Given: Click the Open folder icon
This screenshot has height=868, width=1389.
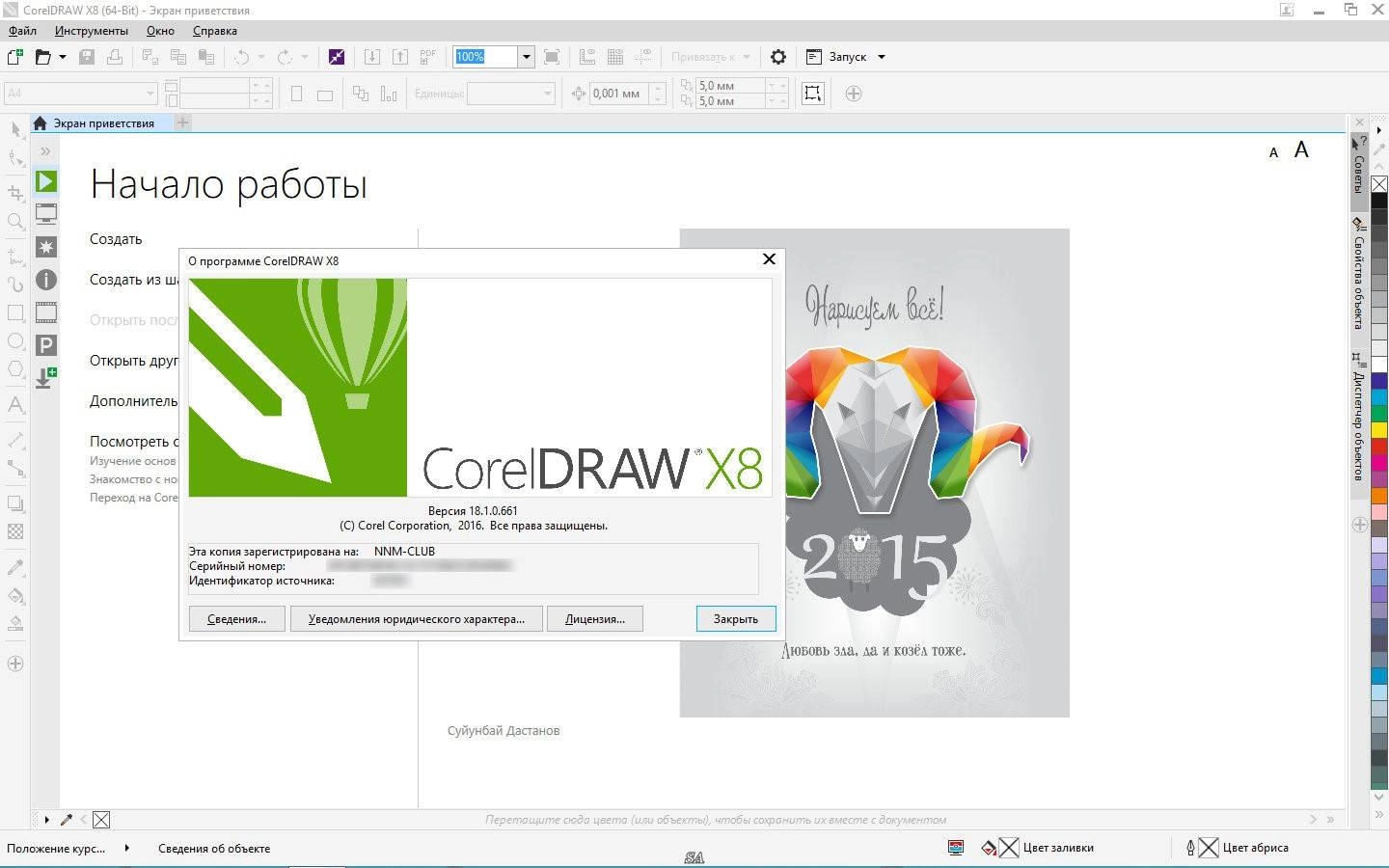Looking at the screenshot, I should click(x=42, y=57).
